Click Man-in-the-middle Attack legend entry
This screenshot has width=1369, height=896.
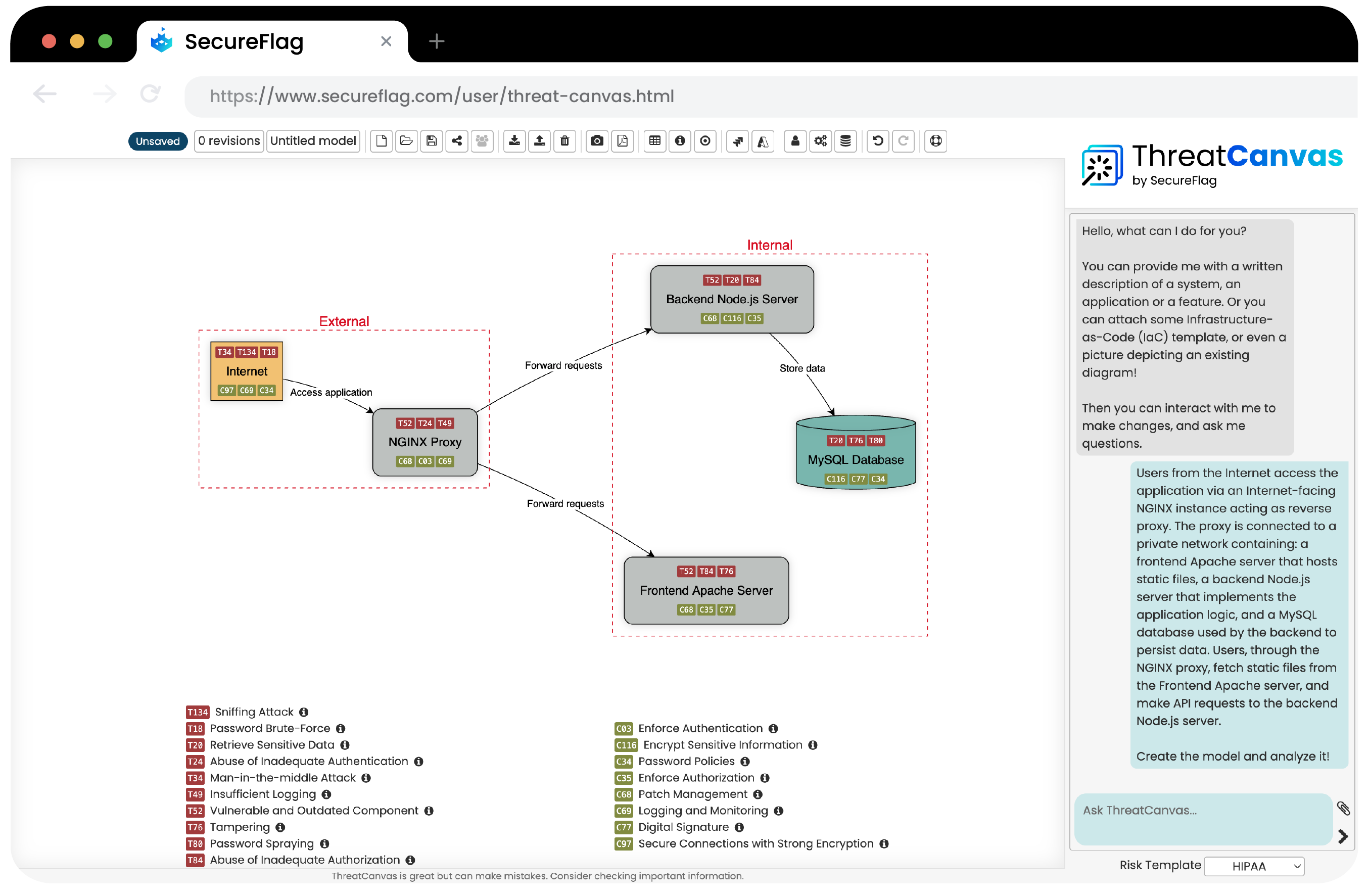click(283, 778)
